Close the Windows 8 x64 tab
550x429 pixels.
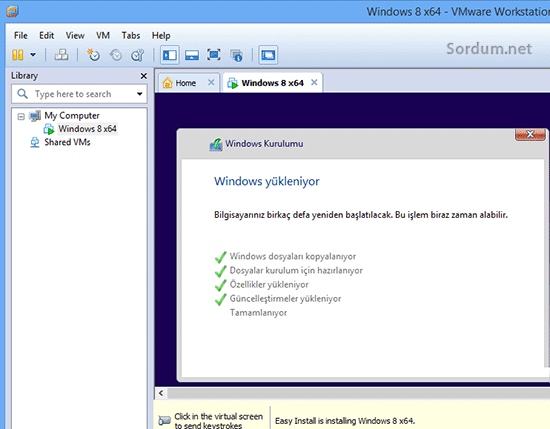314,82
